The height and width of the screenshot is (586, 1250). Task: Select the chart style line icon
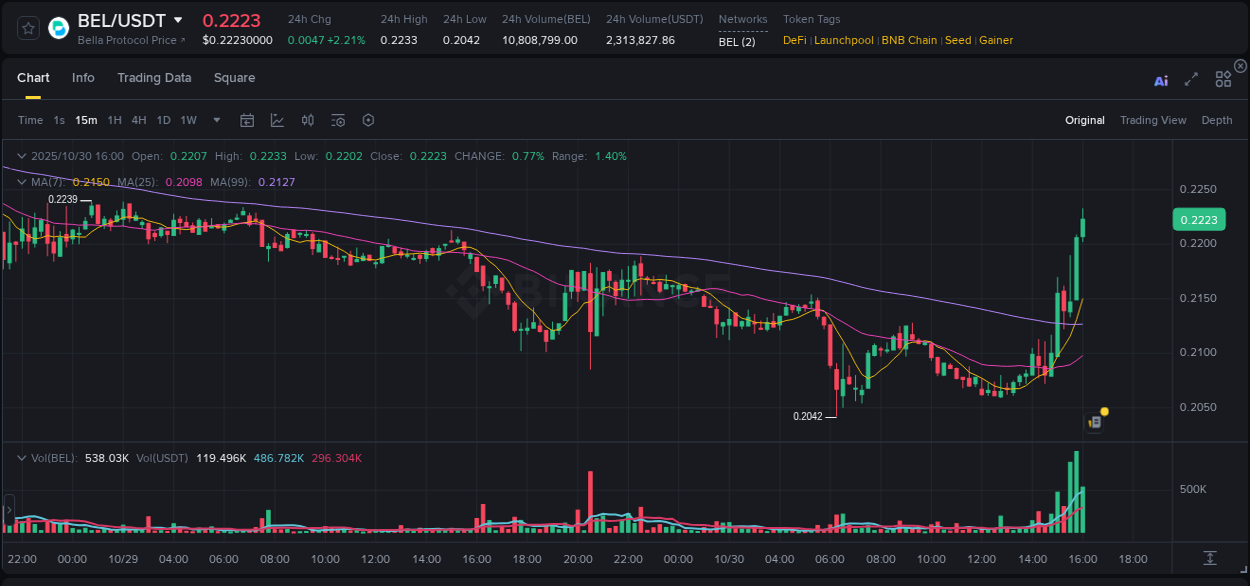[x=277, y=120]
